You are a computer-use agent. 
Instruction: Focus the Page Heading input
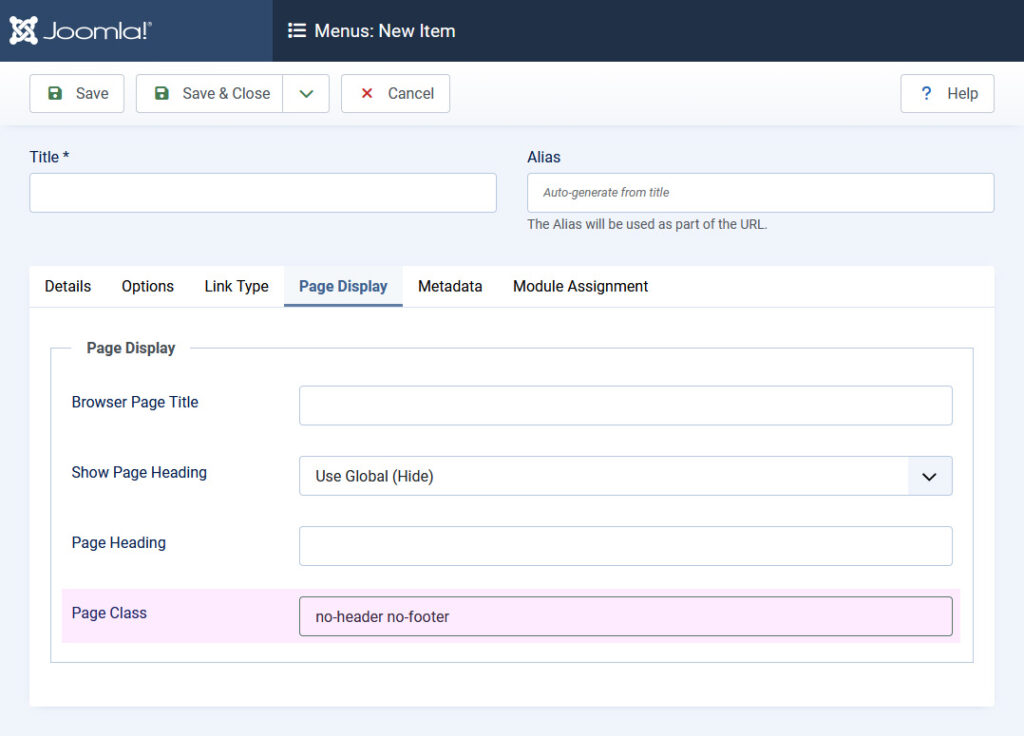click(625, 546)
